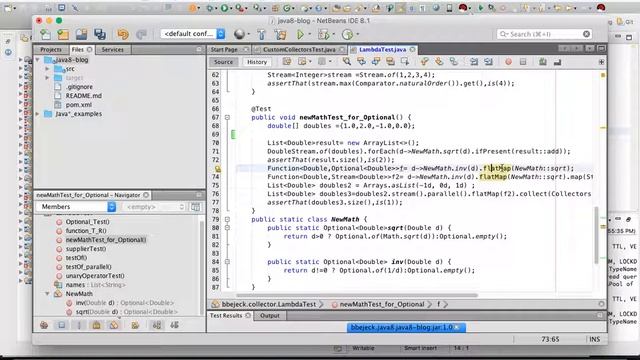Click the Source view button
This screenshot has height=360, width=640.
click(224, 62)
